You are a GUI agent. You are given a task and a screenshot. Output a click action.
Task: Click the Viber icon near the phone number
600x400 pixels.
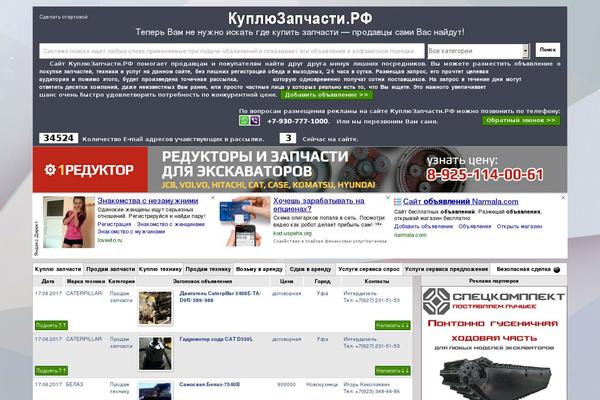tap(255, 121)
